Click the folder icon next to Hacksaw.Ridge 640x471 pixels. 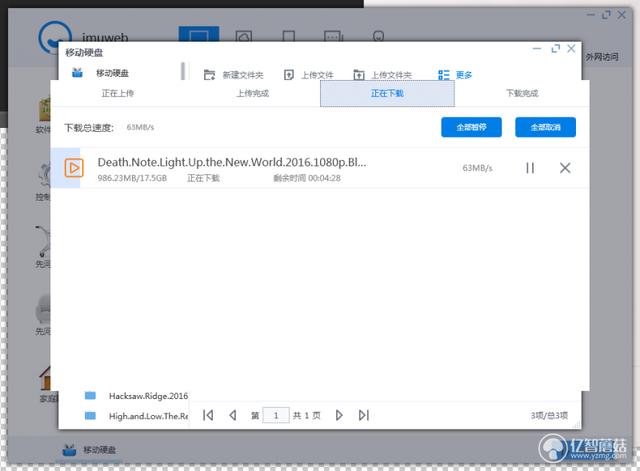[x=90, y=395]
